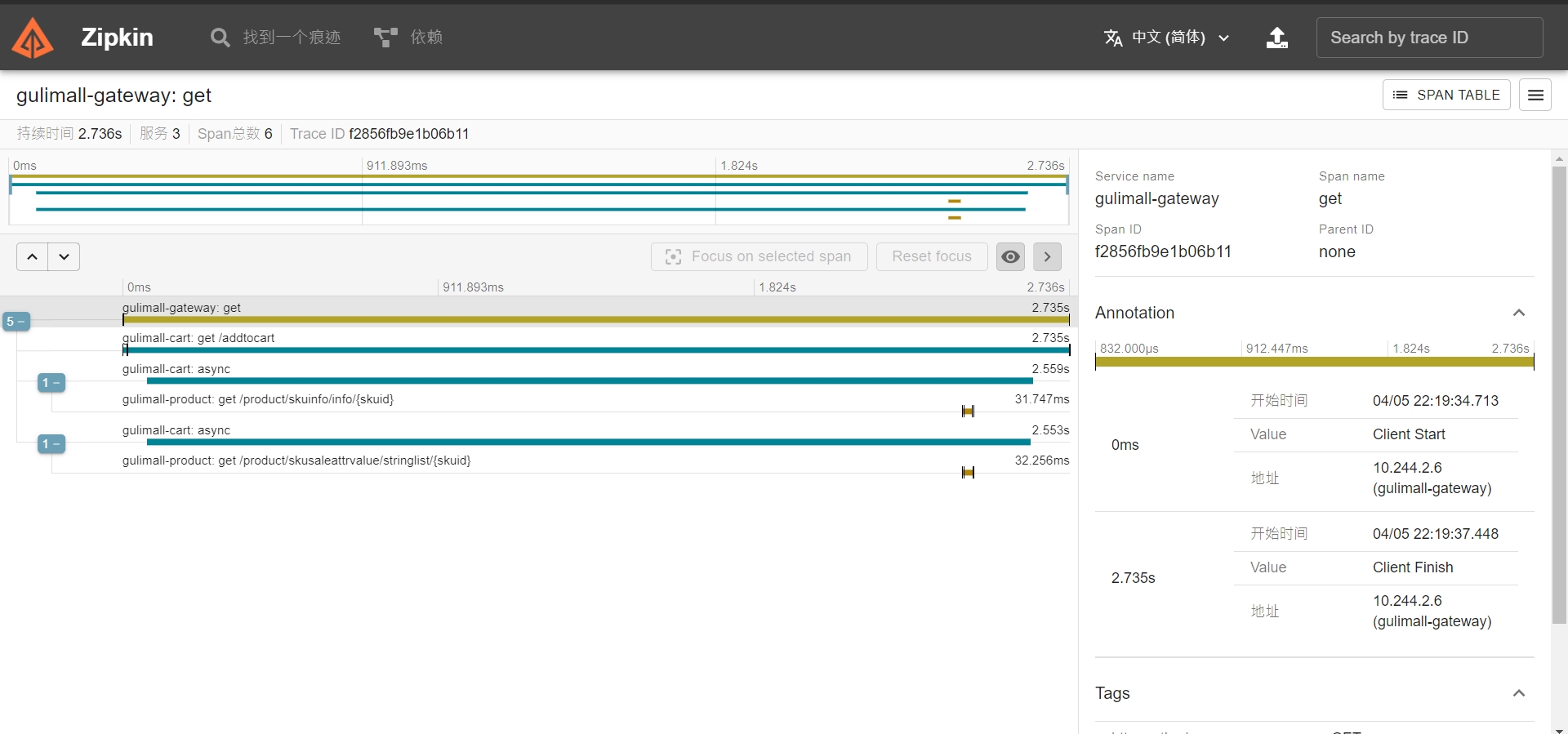Open the SPAN TABLE view

pyautogui.click(x=1446, y=95)
